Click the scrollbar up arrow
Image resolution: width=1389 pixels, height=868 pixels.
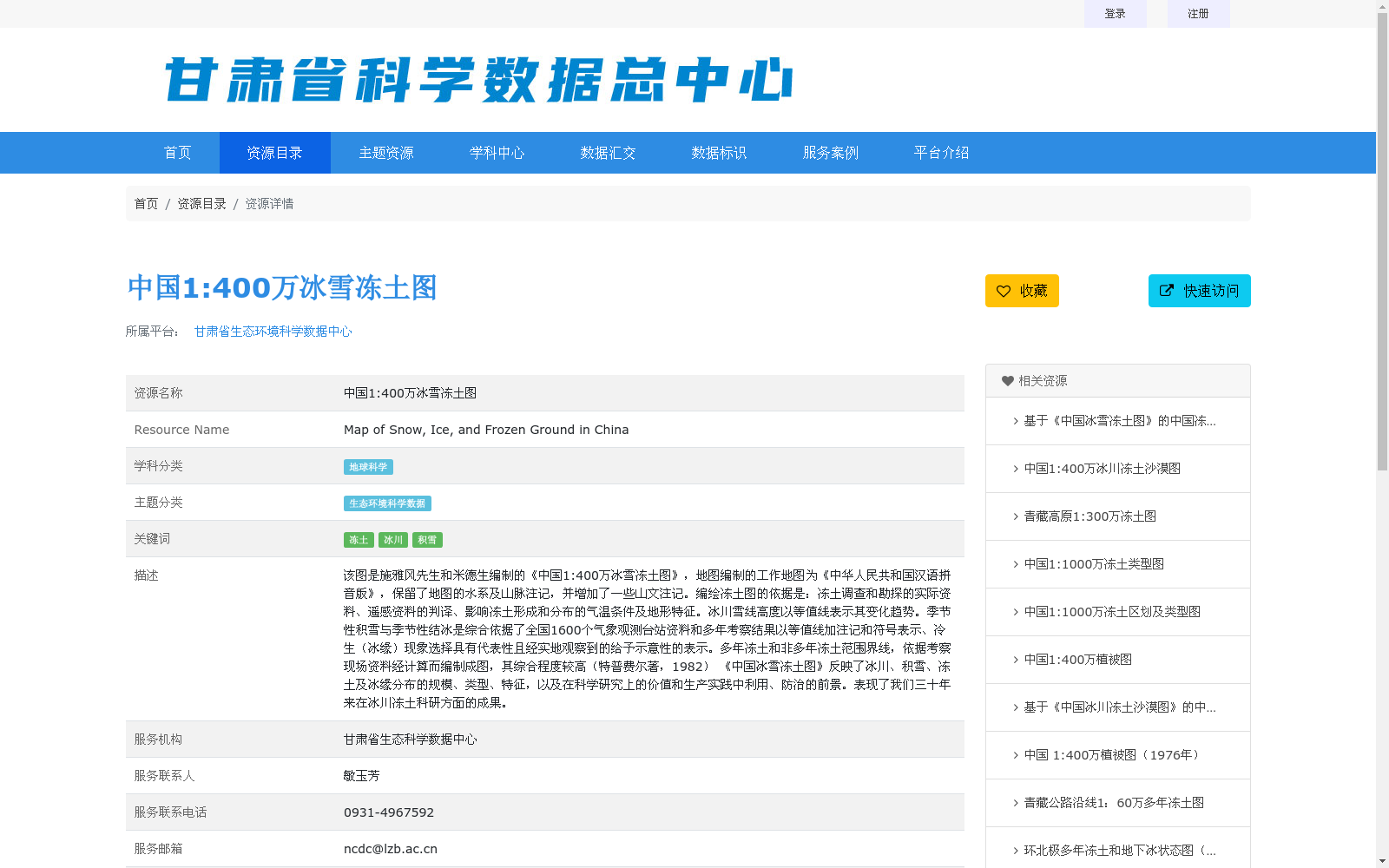click(x=1383, y=6)
